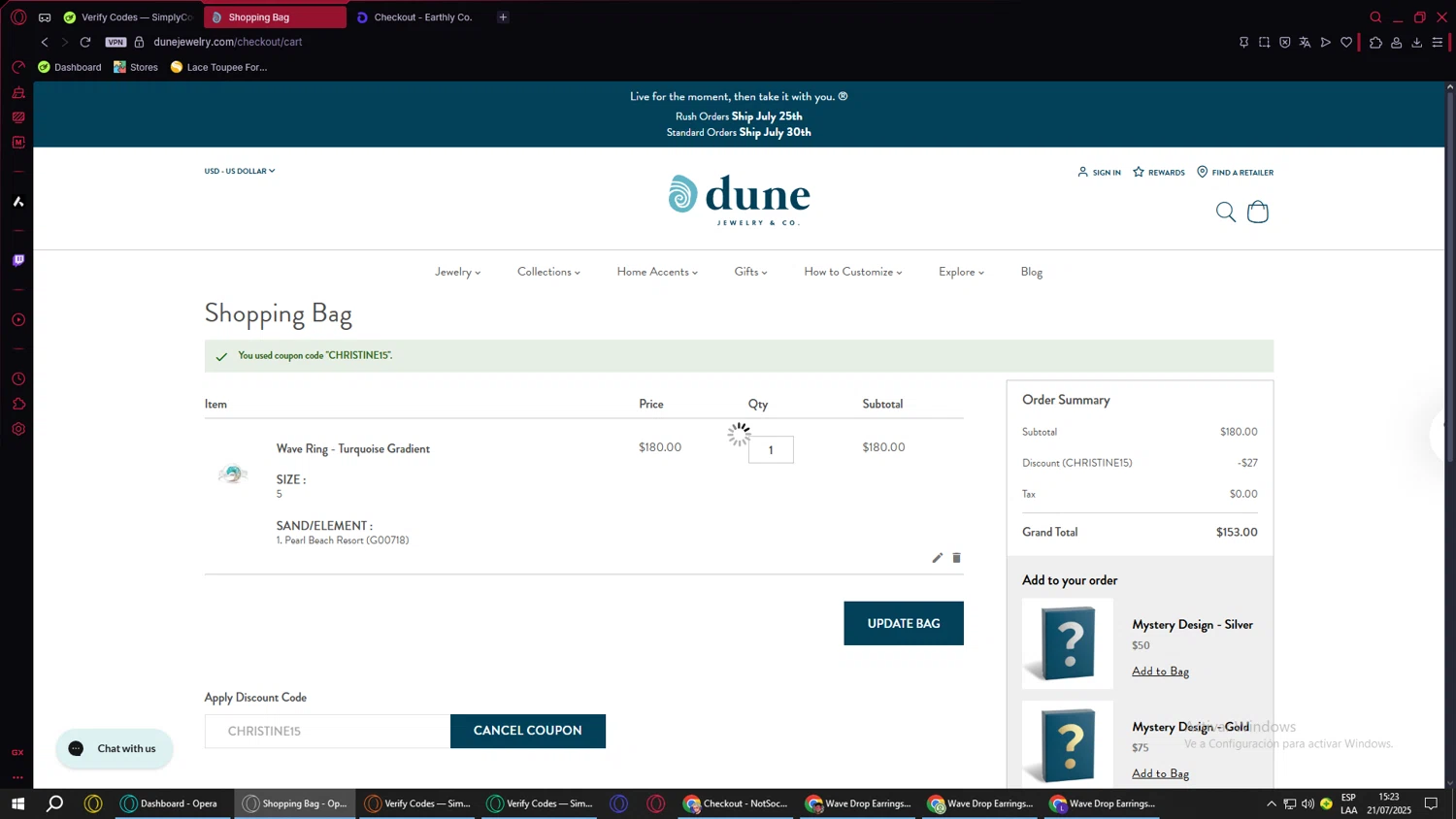Click the CANCEL COUPON button

click(x=528, y=731)
